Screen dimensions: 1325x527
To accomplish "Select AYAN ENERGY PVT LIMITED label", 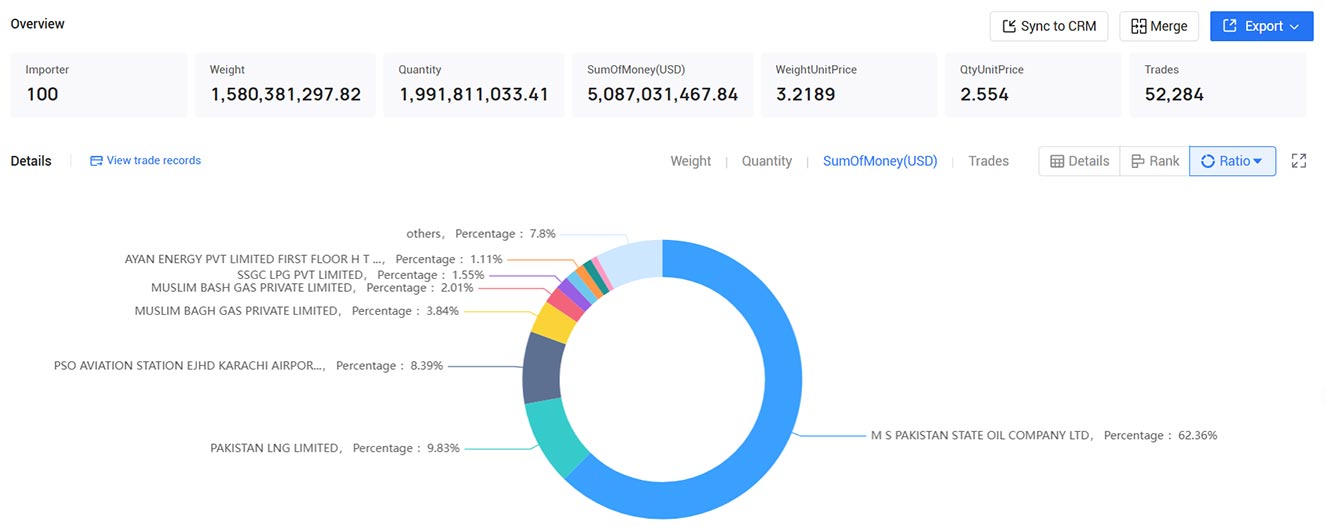I will pos(314,259).
